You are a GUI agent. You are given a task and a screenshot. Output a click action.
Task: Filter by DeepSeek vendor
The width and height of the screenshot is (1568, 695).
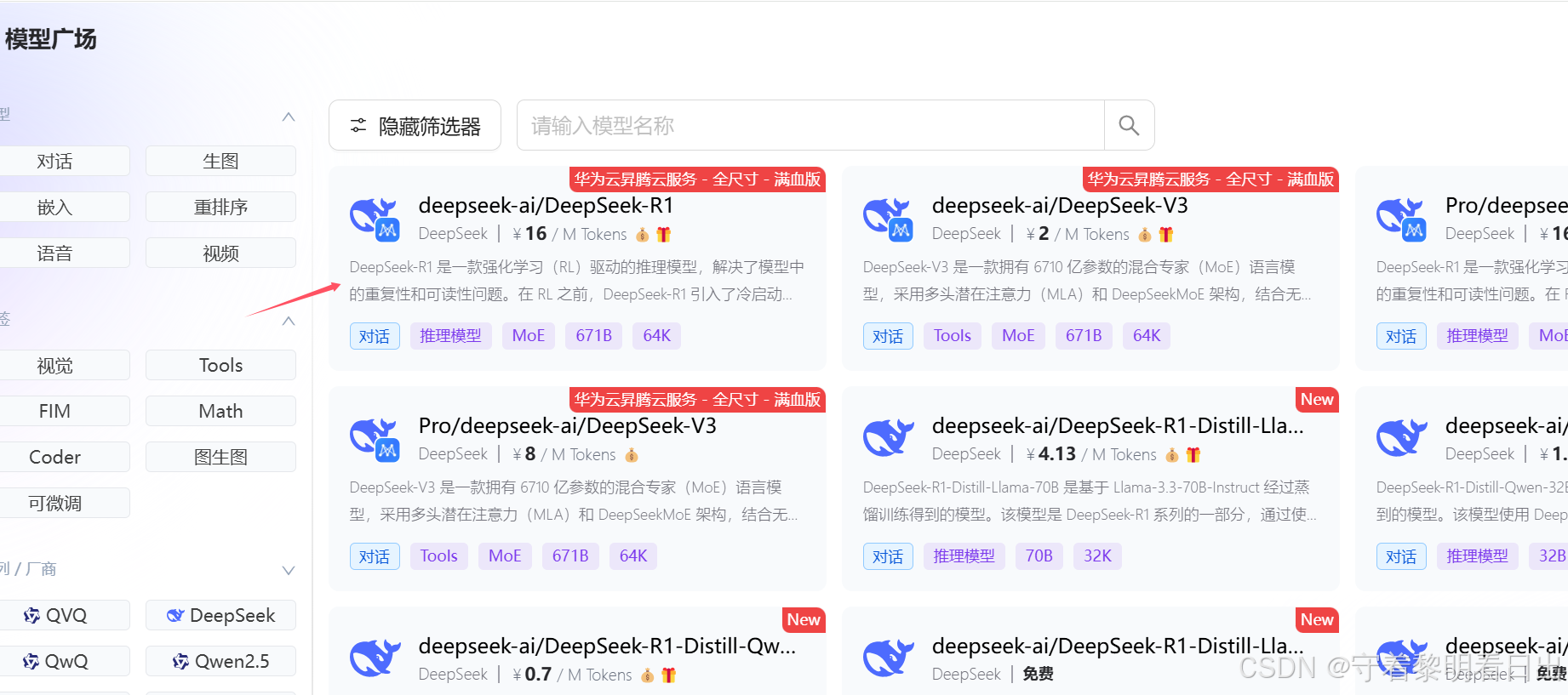(220, 615)
